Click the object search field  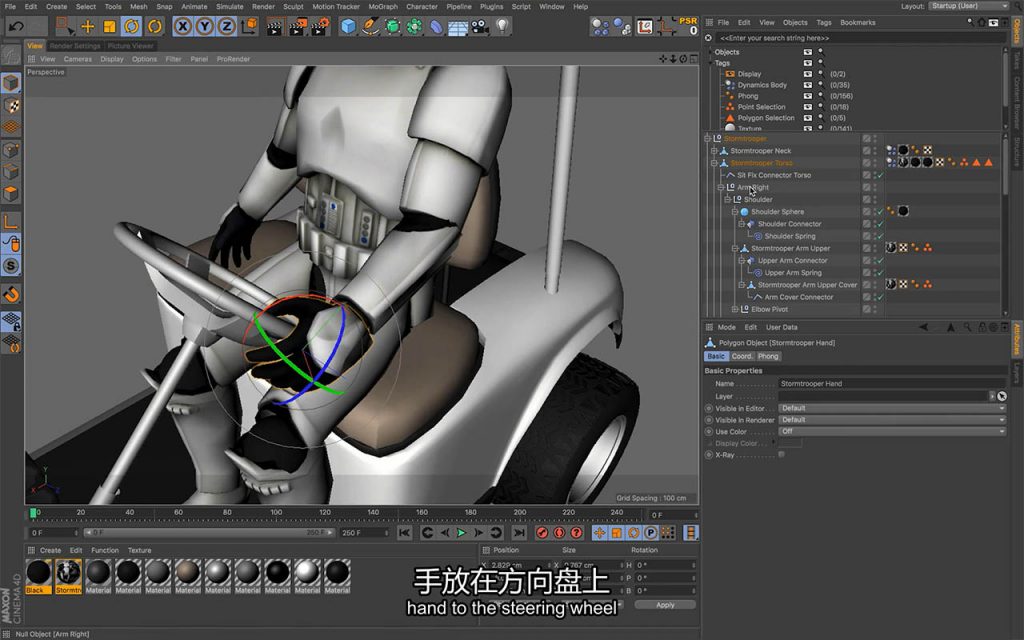click(859, 38)
